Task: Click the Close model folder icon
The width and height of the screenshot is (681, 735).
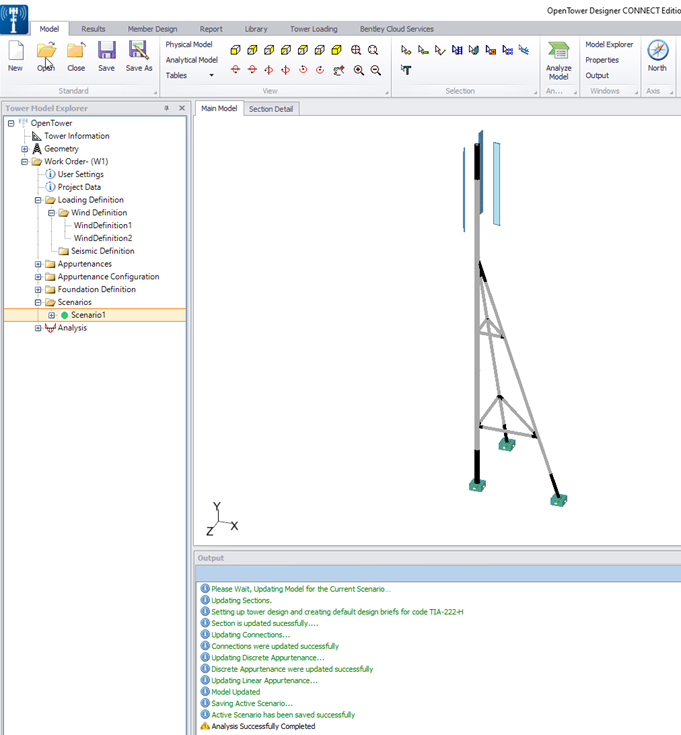Action: pos(76,50)
